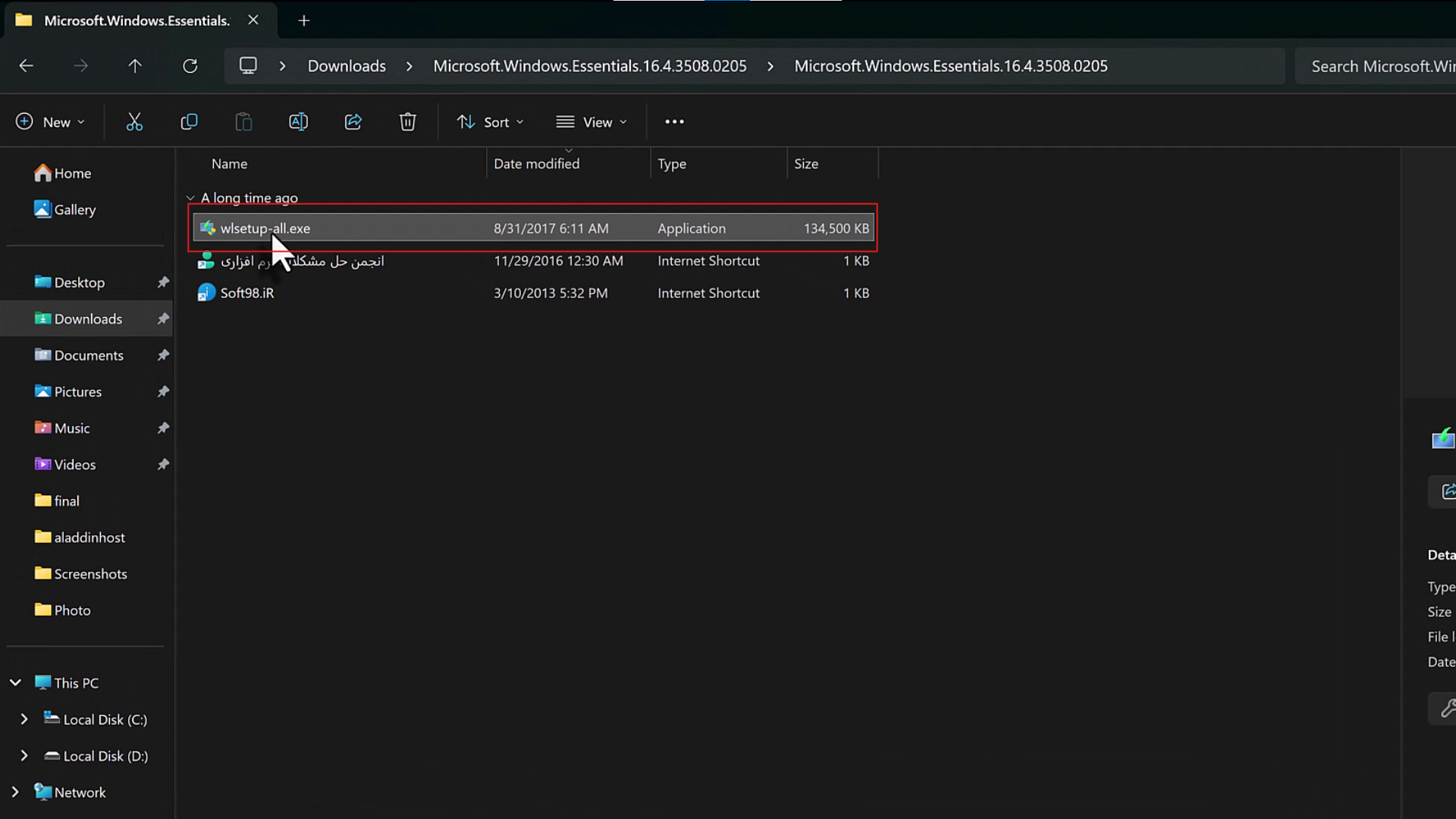Expand the Network tree node
This screenshot has width=1456, height=819.
tap(15, 792)
